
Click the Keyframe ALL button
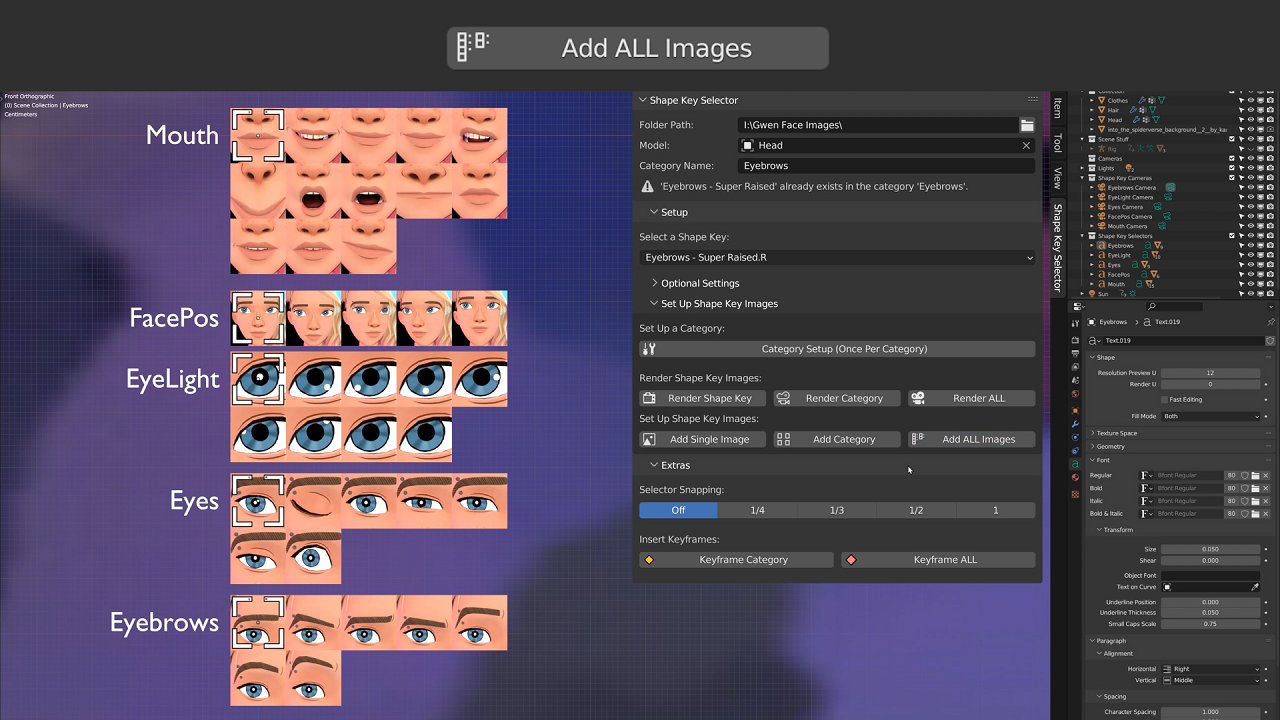pyautogui.click(x=938, y=560)
